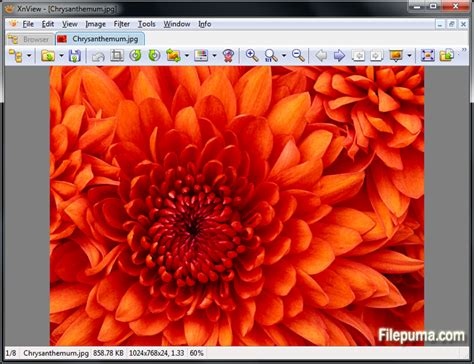Rotate image clockwise with right rotate icon
Image resolution: width=474 pixels, height=364 pixels.
(x=154, y=55)
